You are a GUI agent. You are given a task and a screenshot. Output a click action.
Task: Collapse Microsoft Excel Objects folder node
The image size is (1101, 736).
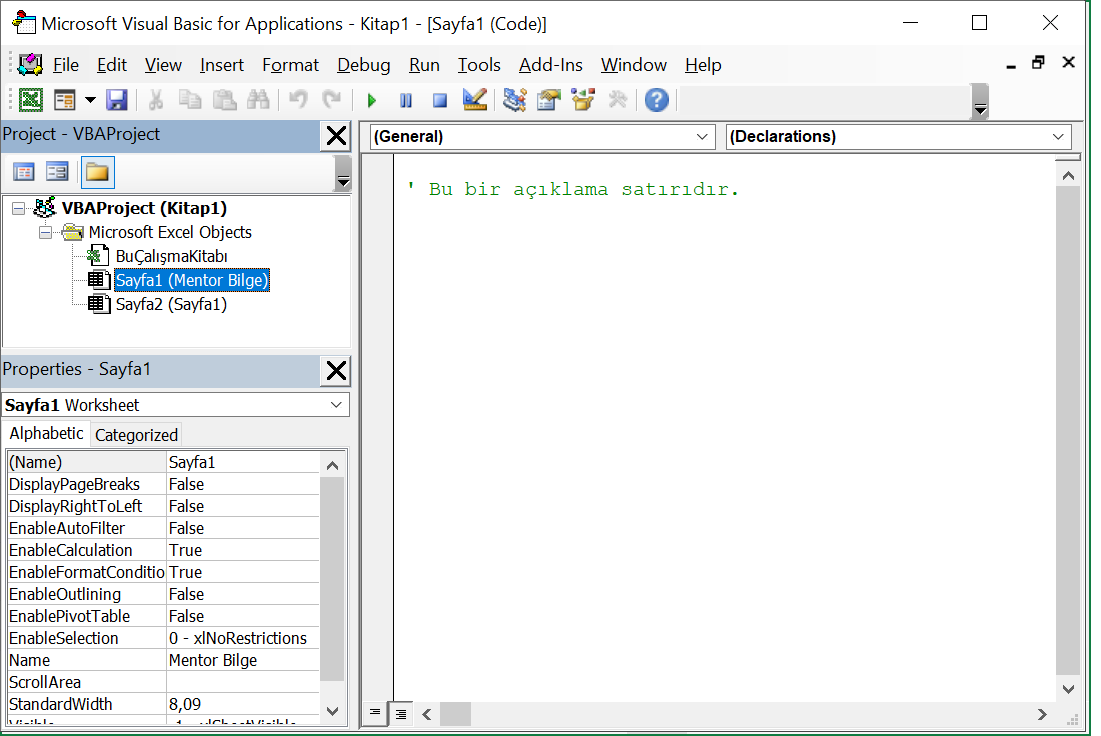46,232
